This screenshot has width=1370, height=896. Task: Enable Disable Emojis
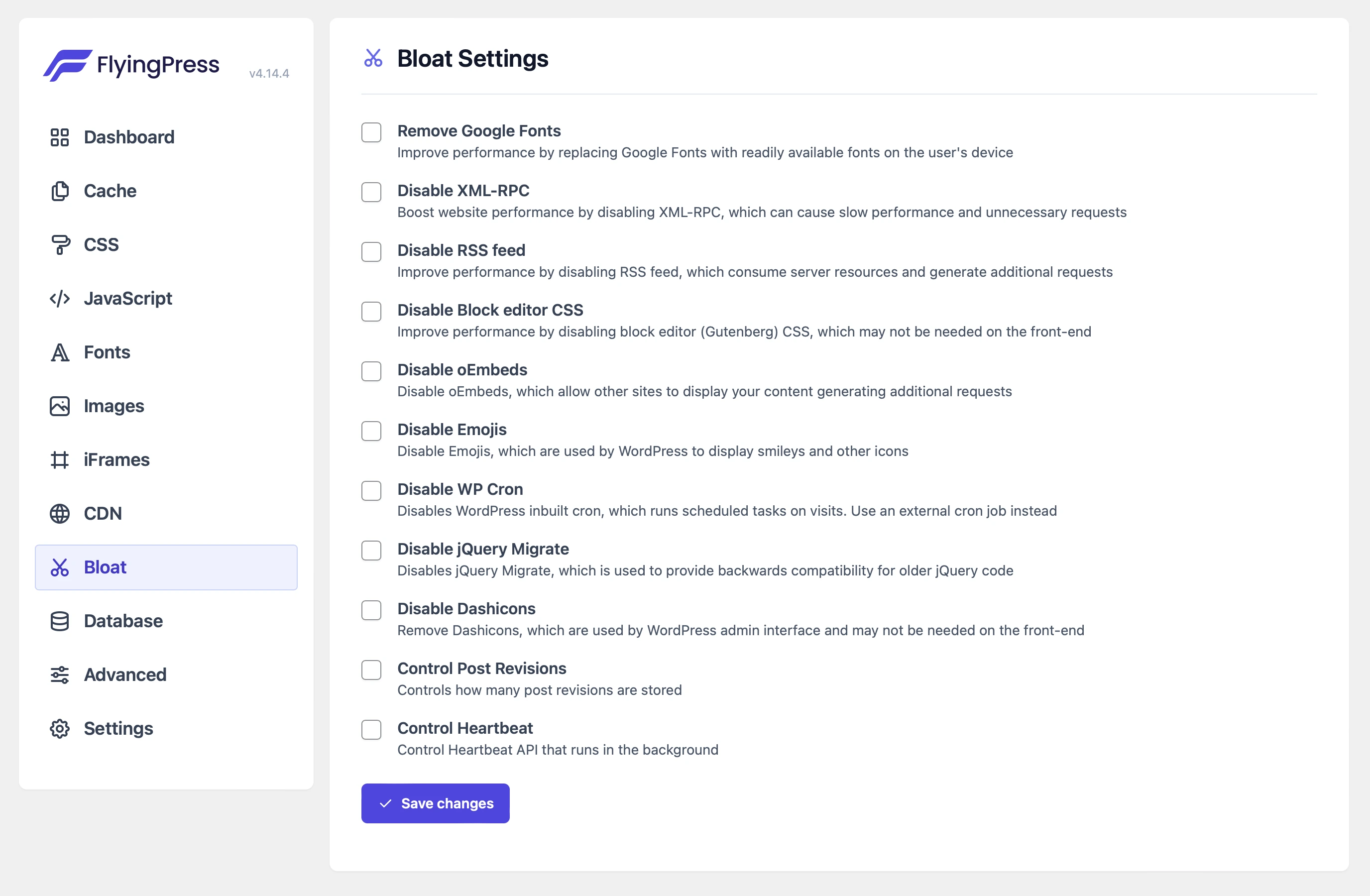(x=371, y=431)
